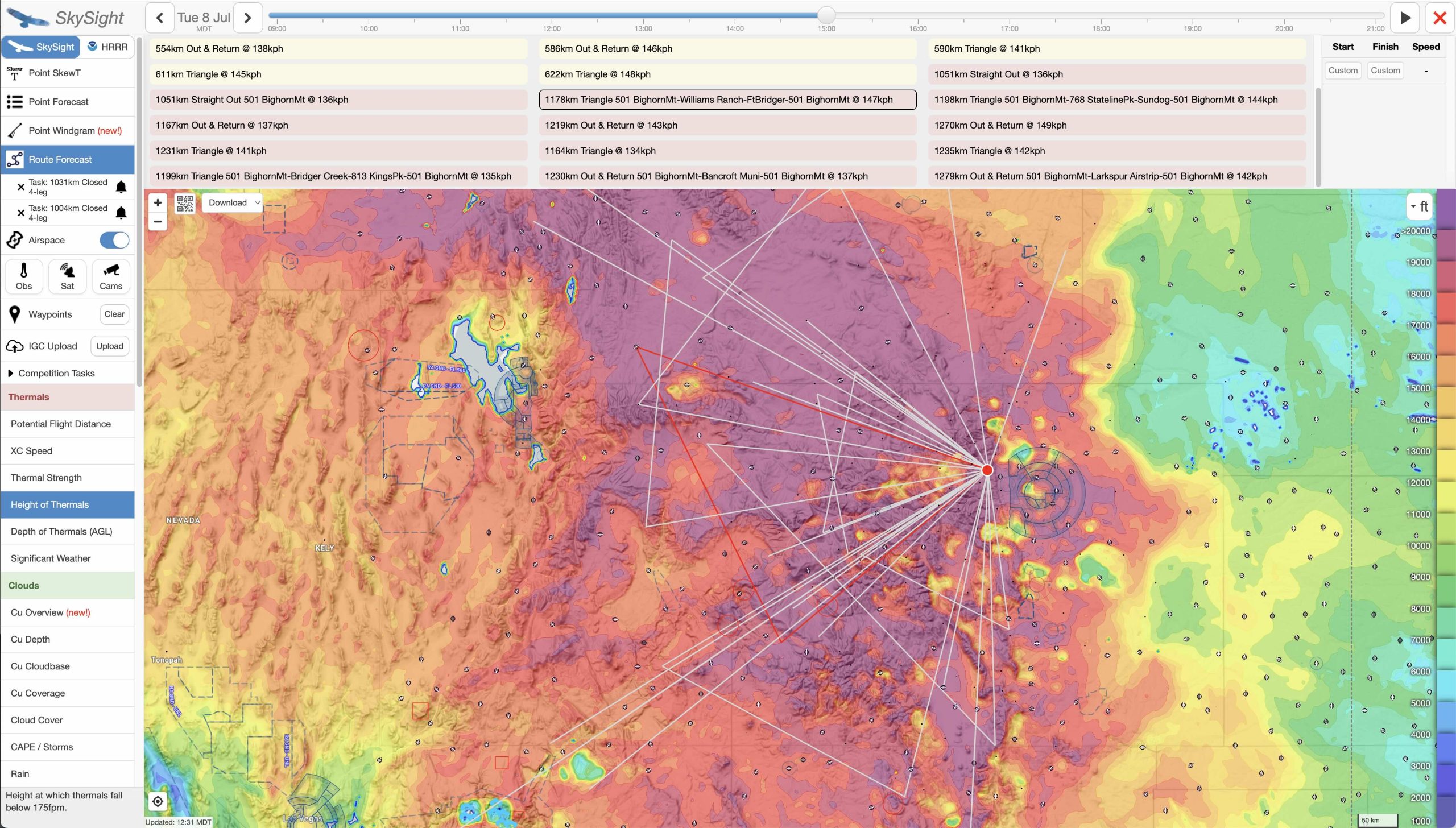Select 1178km Triangle Williams Ranch-FtBridger route
Viewport: 1456px width, 828px height.
click(727, 100)
